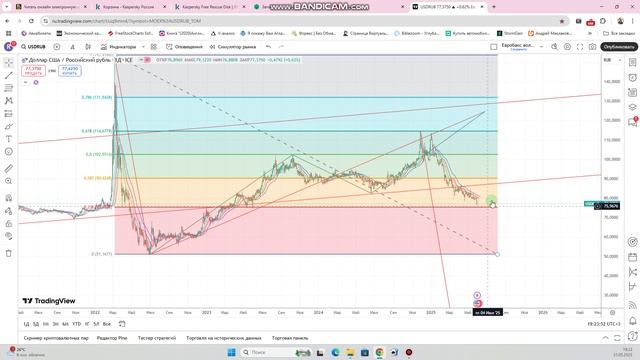
Task: Open Торговля на исторических данных tab
Action: 224,338
